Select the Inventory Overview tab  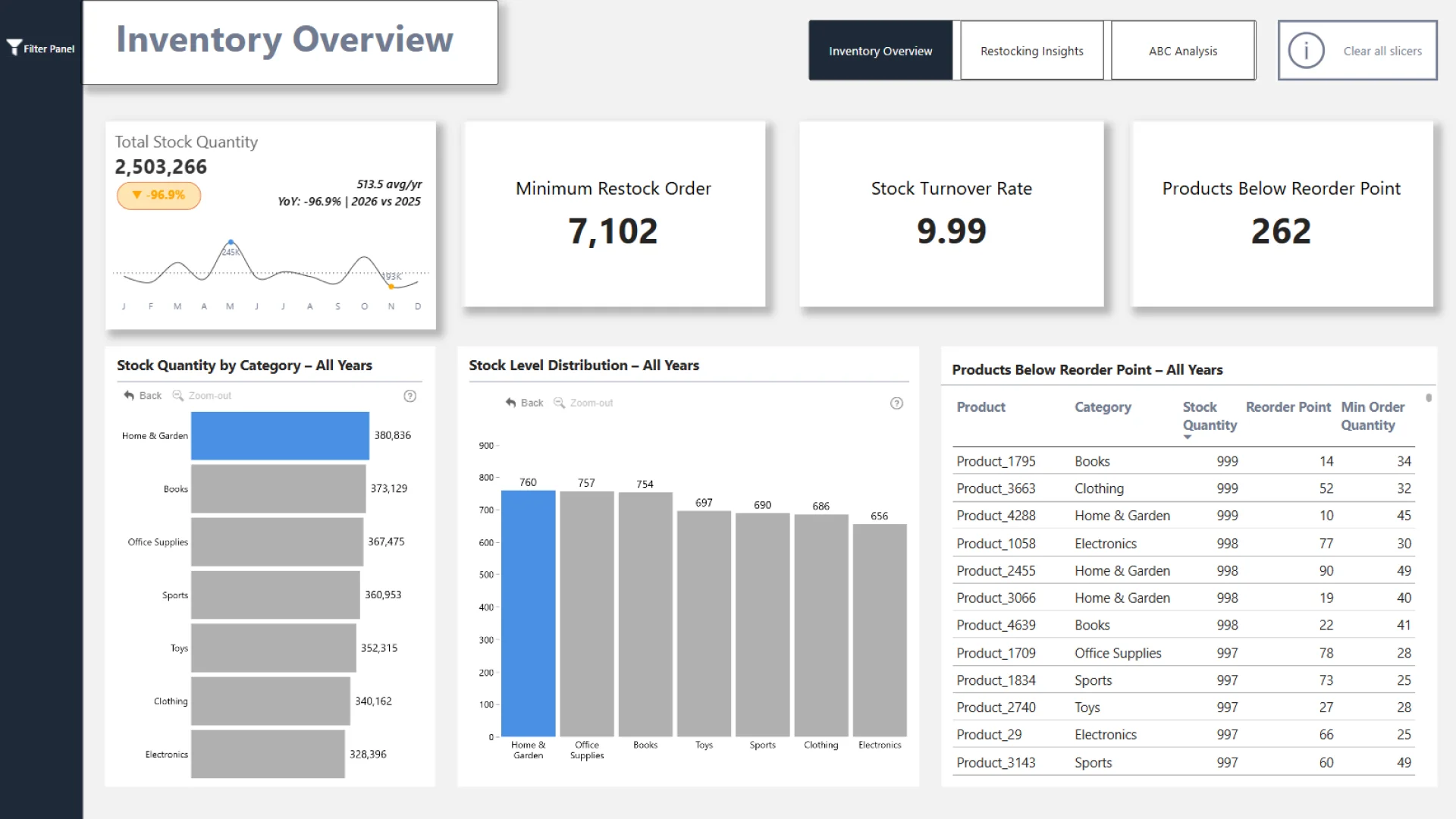(880, 51)
